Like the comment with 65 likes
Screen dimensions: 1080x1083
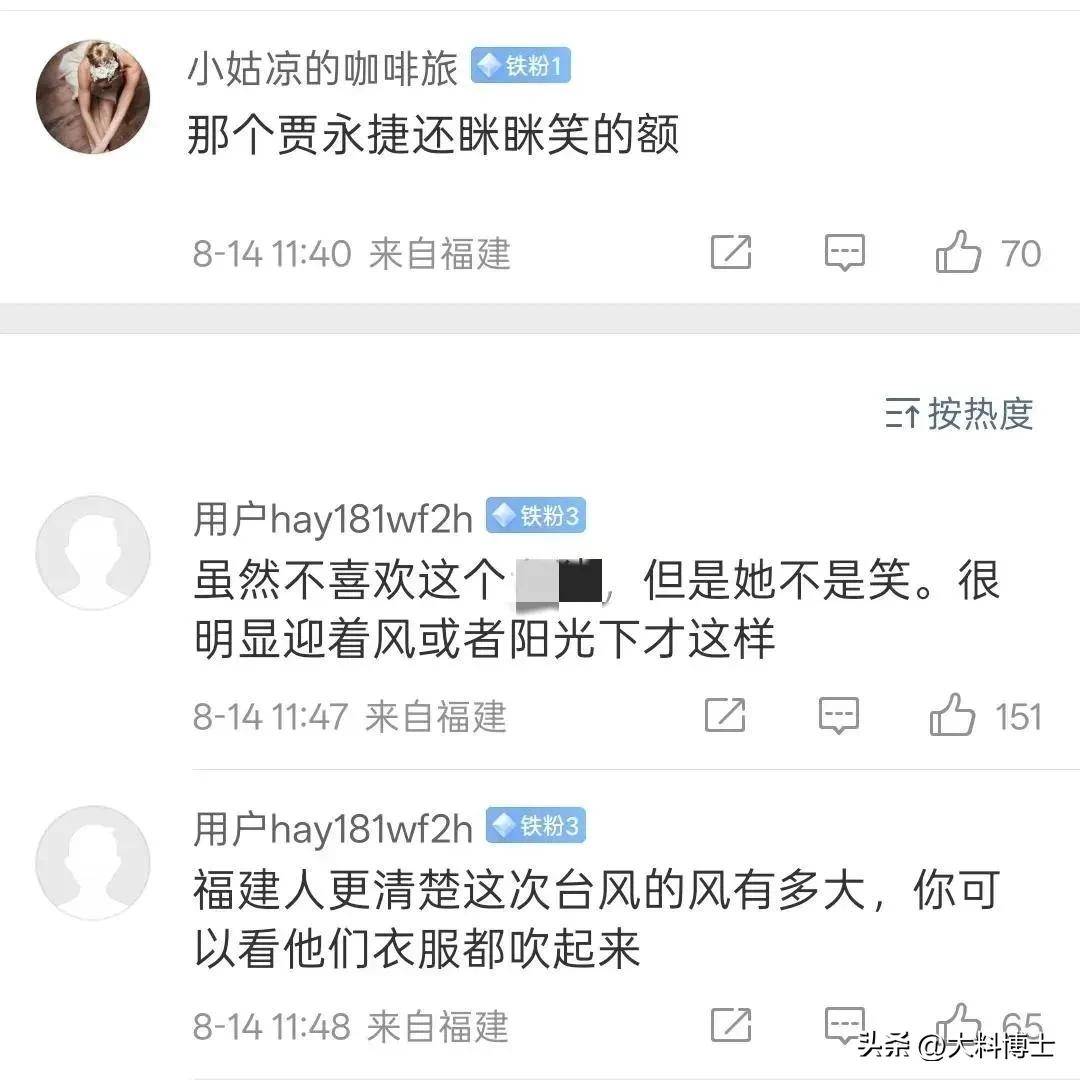(x=958, y=1024)
